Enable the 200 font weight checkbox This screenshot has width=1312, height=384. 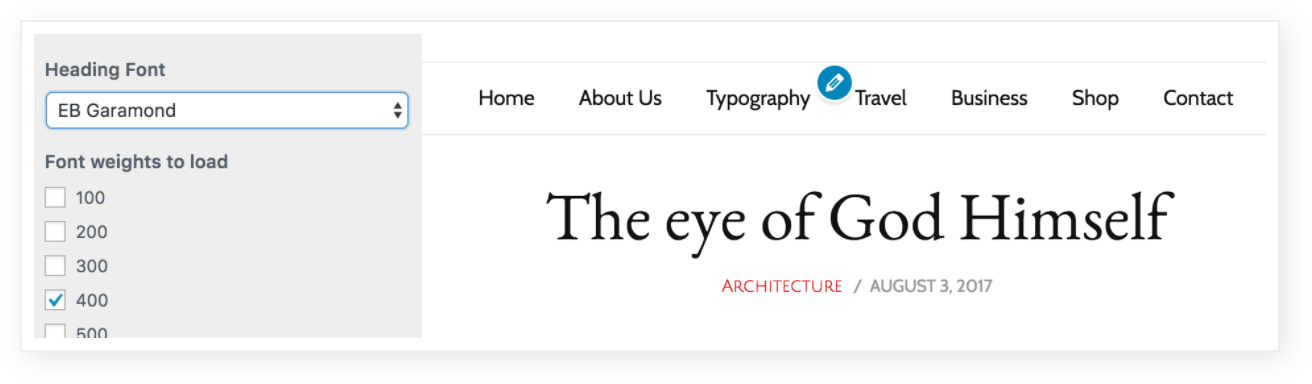[x=55, y=232]
